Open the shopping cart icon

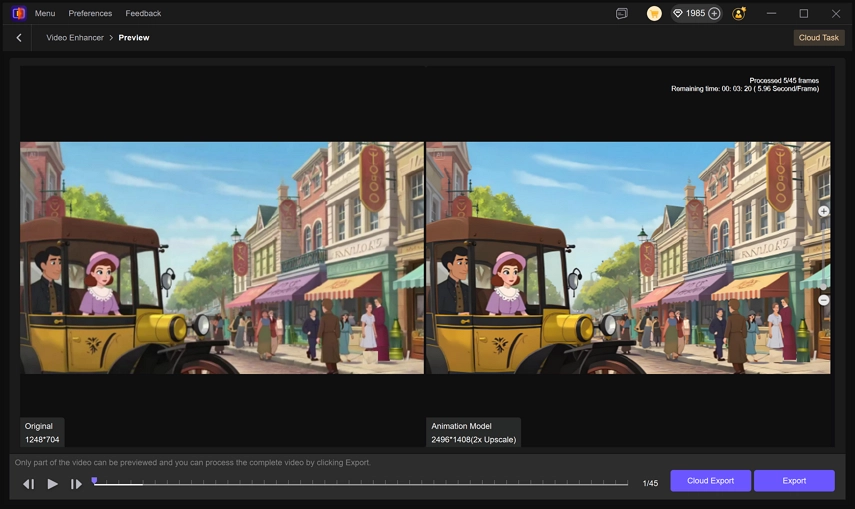(654, 14)
